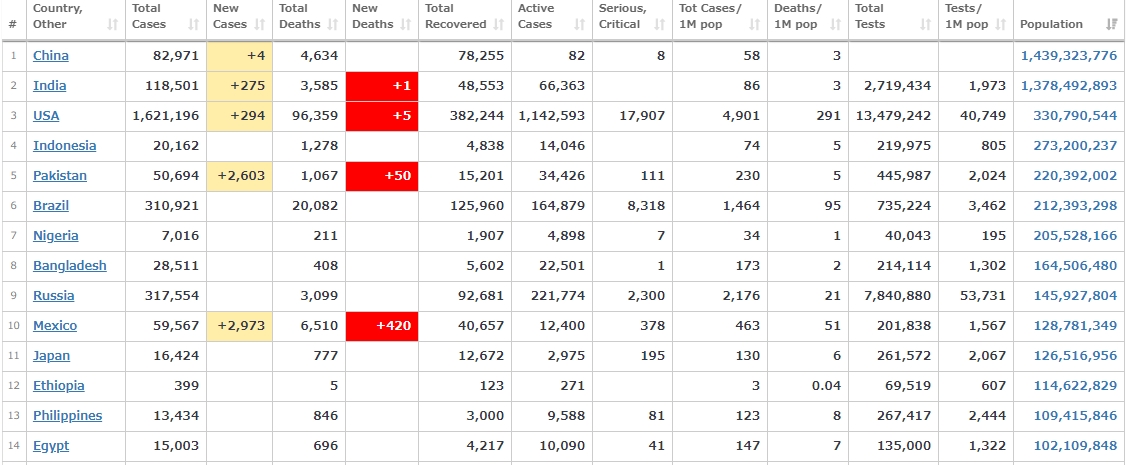1131x465 pixels.
Task: Click the Total Recovered column header
Action: (x=455, y=16)
